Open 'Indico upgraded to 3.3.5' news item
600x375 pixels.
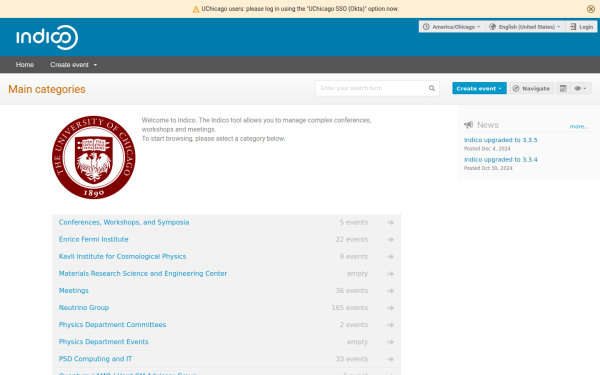(501, 140)
